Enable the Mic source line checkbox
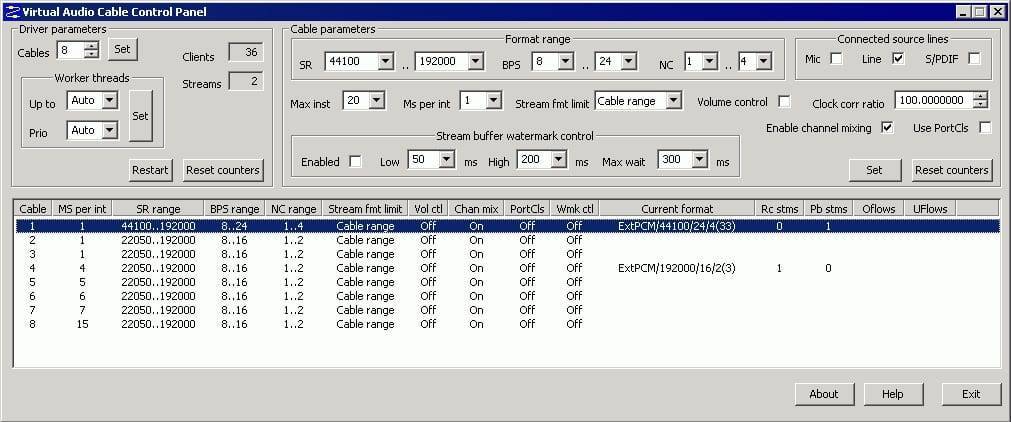Viewport: 1011px width, 422px height. [836, 59]
